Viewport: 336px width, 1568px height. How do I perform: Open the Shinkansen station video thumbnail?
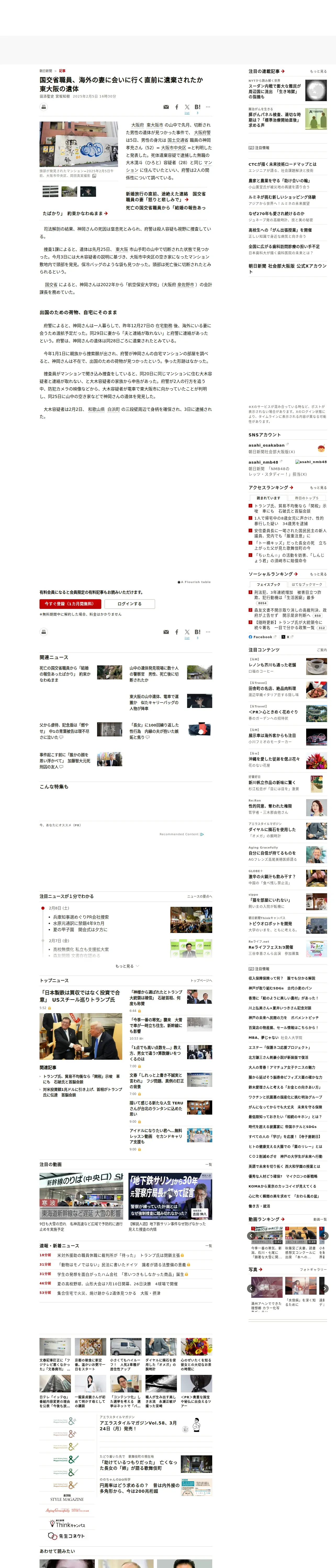pyautogui.click(x=82, y=1196)
